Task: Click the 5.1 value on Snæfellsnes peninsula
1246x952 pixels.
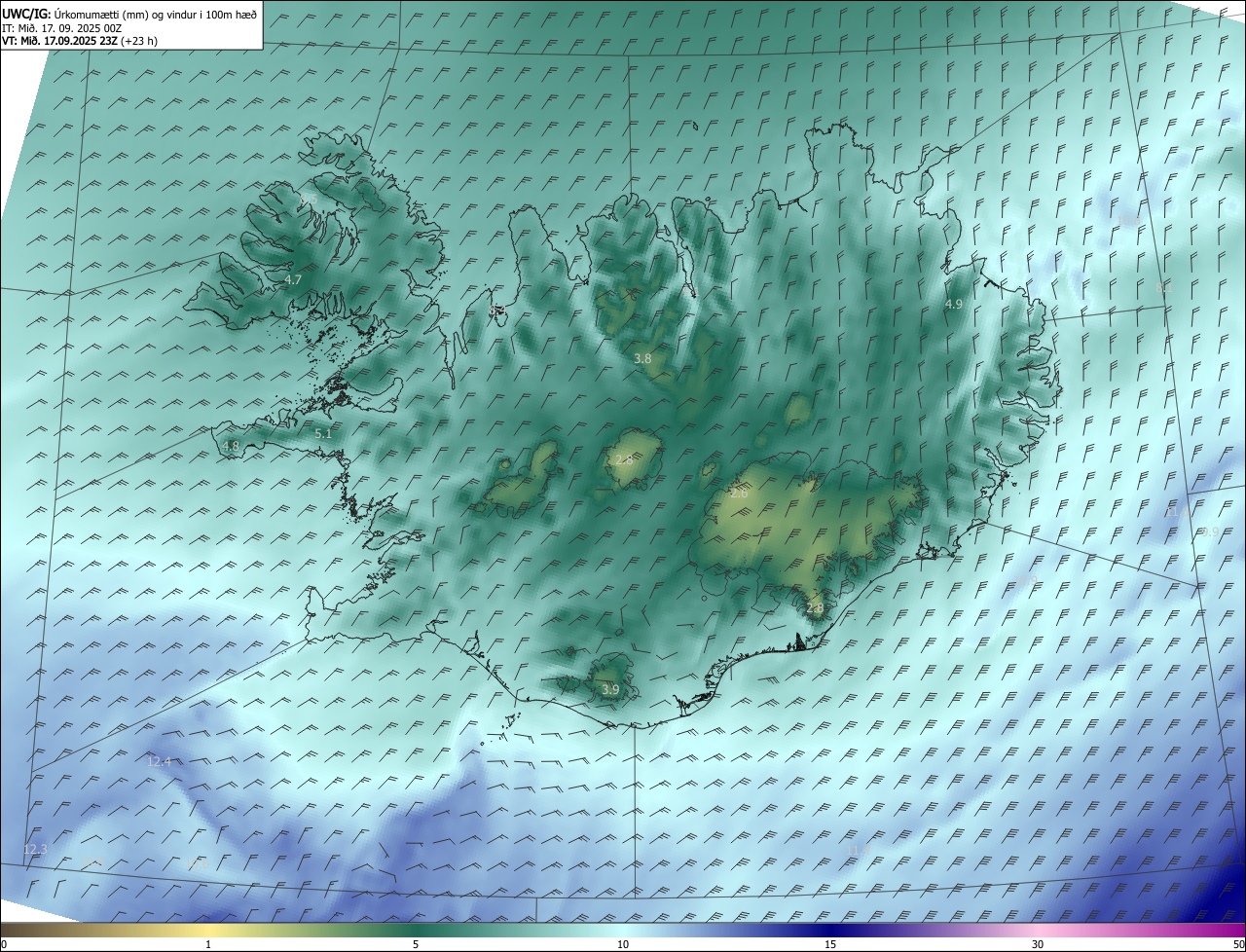Action: pos(323,433)
